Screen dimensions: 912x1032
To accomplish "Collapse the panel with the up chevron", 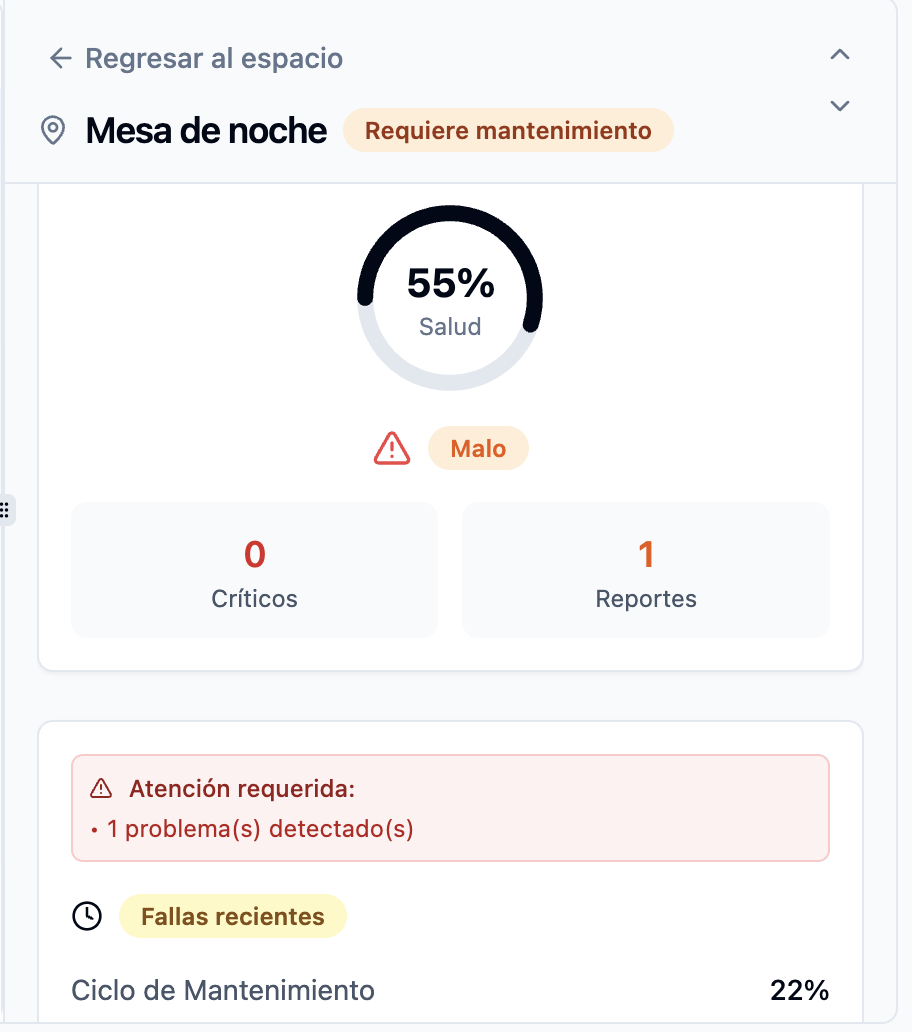I will click(839, 55).
